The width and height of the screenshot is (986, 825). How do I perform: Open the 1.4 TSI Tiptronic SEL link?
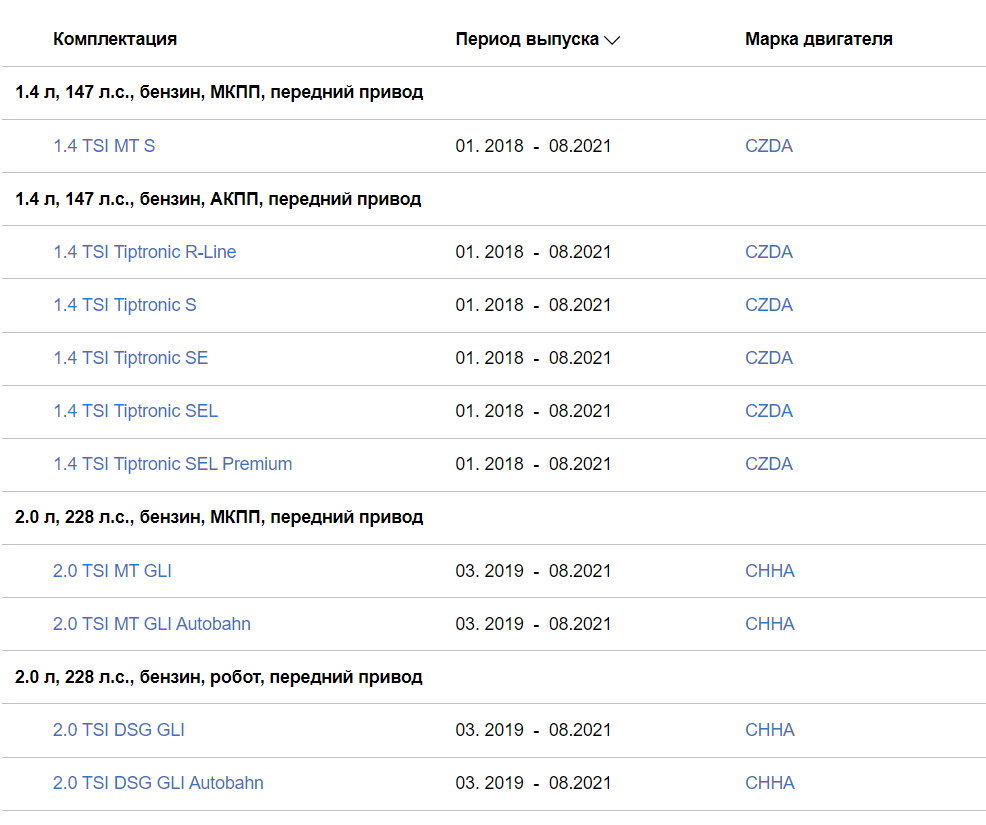pos(135,411)
